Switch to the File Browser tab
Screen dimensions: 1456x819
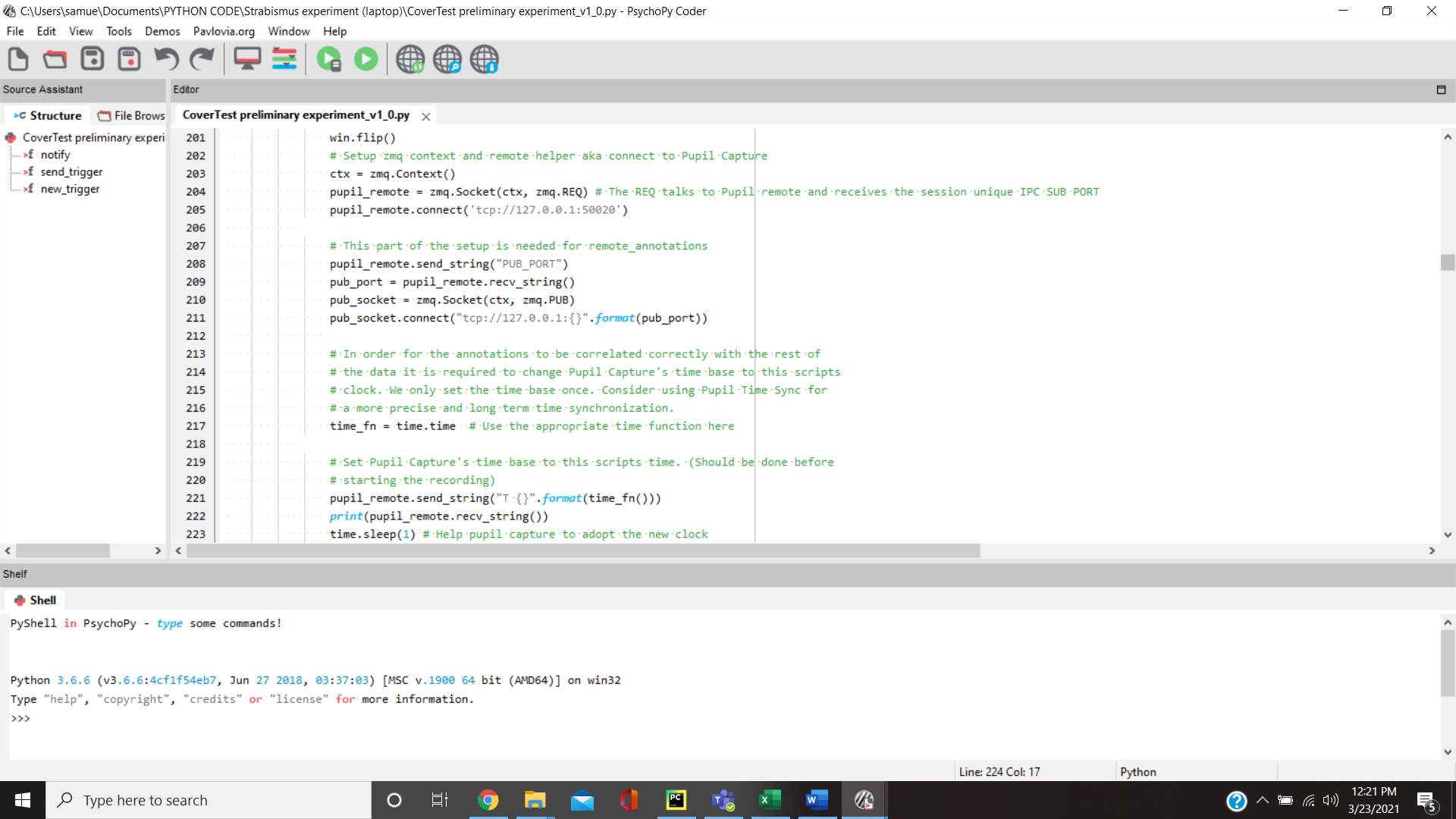point(131,115)
